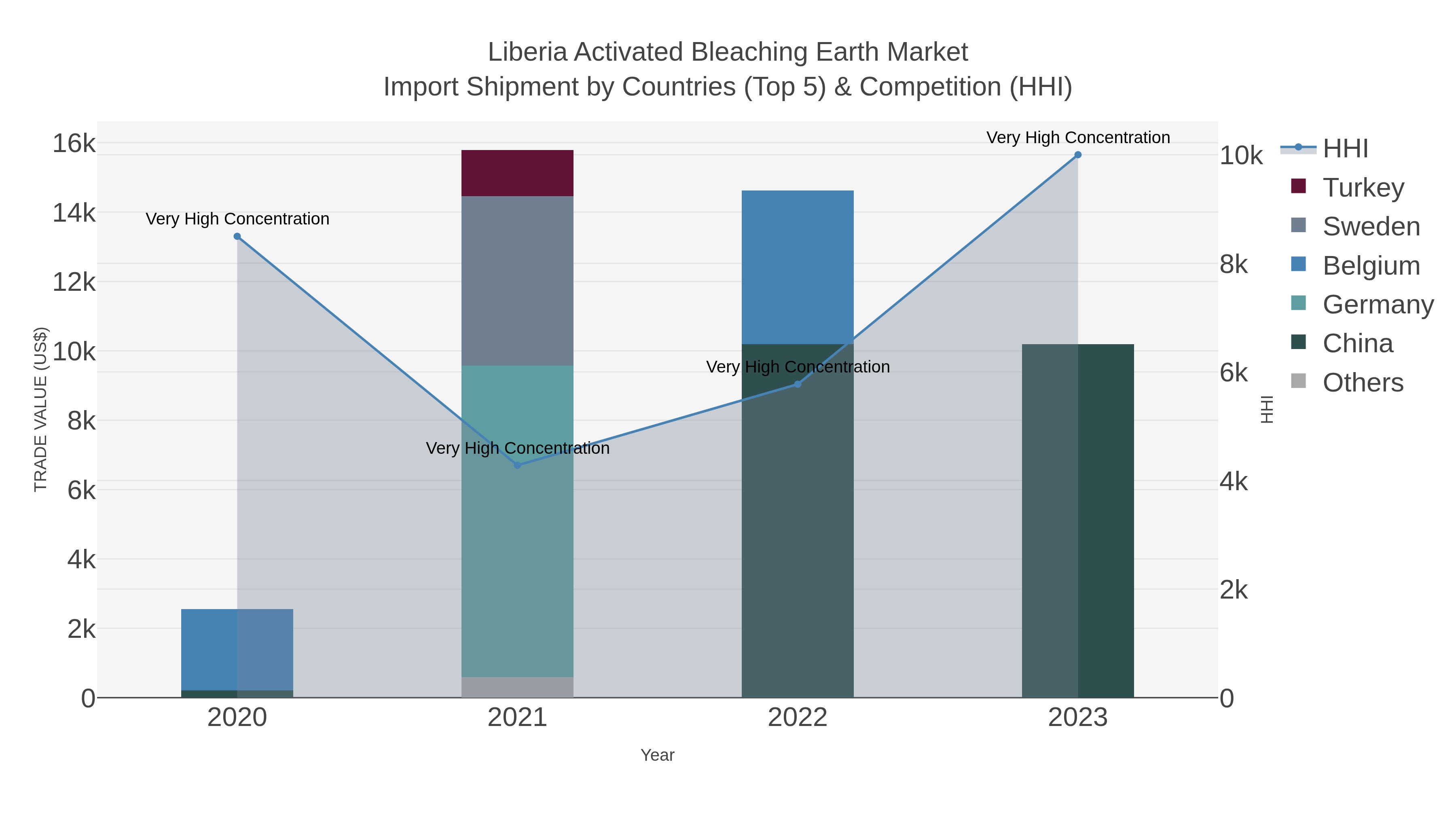Click the Germany teal legend swatch
Viewport: 1456px width, 819px height.
1298,303
